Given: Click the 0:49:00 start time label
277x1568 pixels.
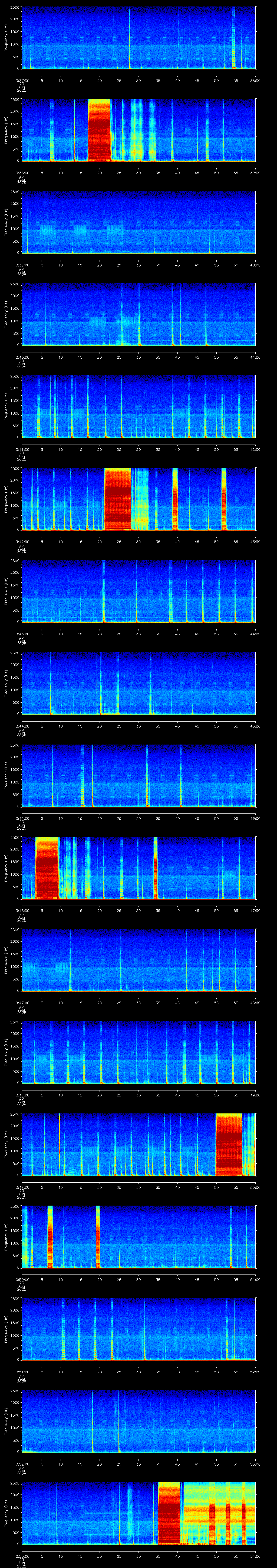Looking at the screenshot, I should tap(22, 1187).
